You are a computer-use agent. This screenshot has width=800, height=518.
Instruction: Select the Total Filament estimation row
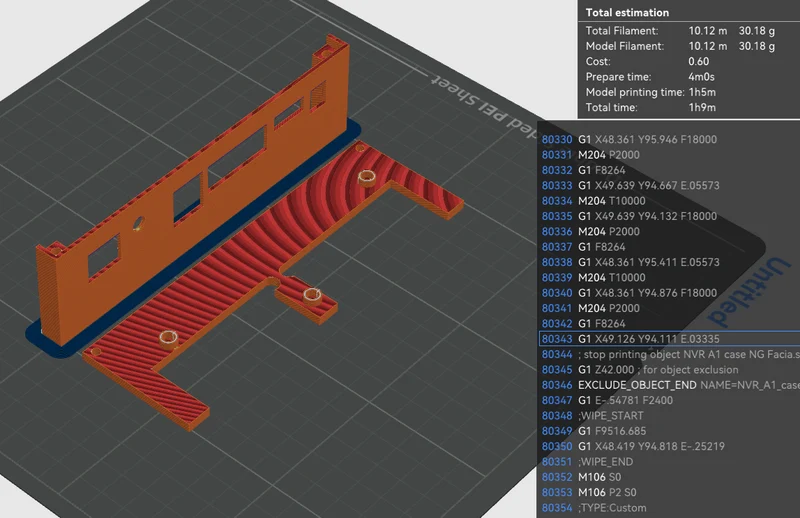coord(689,31)
